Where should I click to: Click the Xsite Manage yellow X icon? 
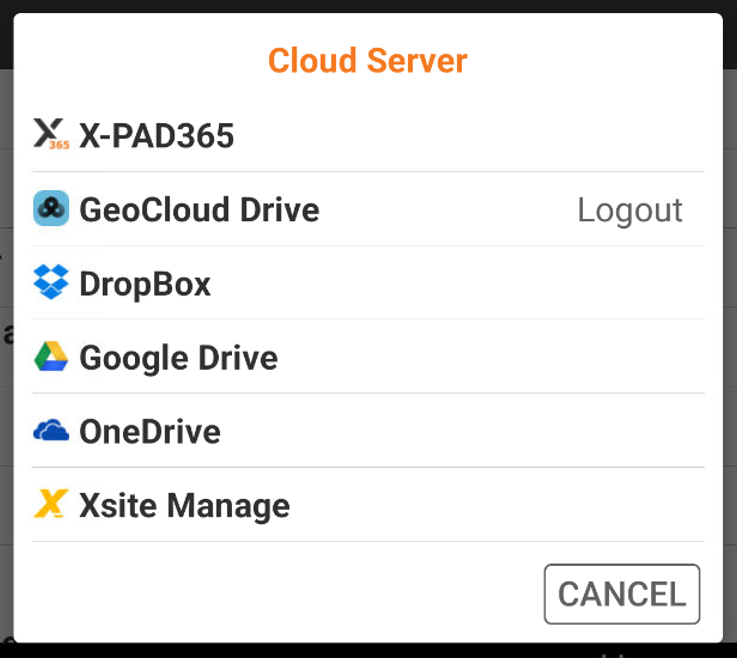[x=51, y=505]
